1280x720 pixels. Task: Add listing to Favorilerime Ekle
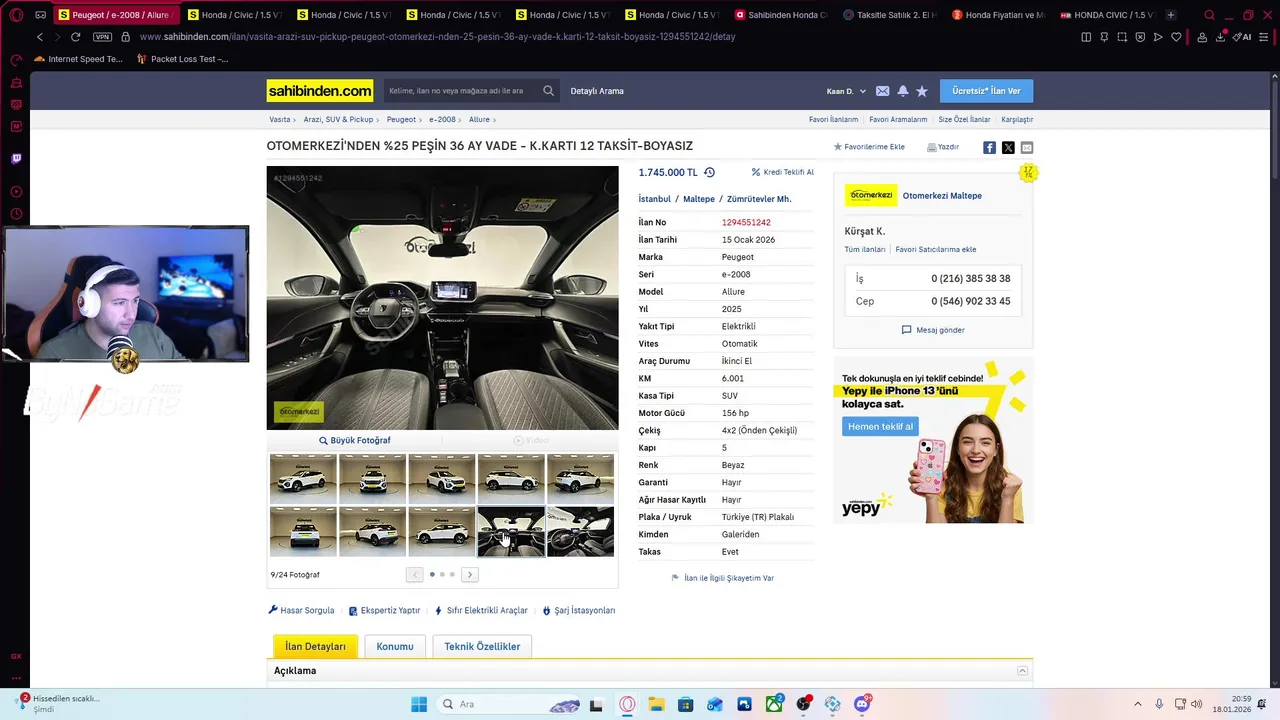[x=869, y=147]
